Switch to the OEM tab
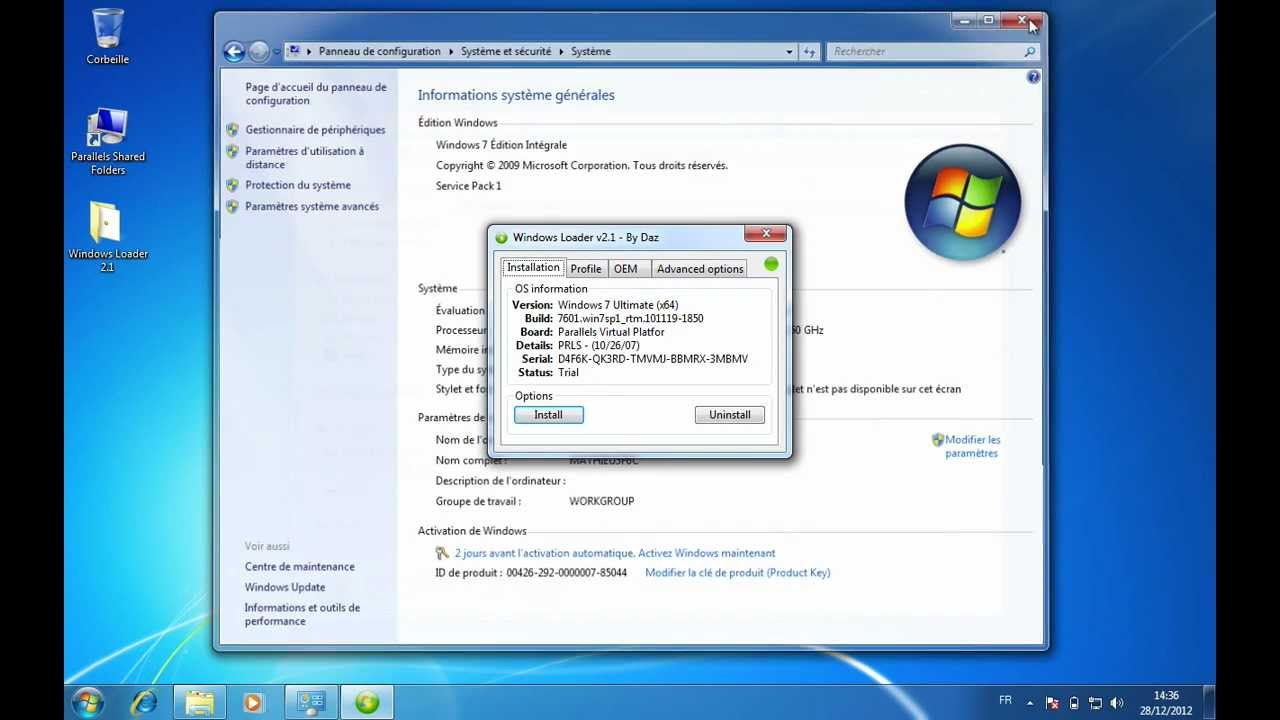This screenshot has width=1280, height=720. pyautogui.click(x=626, y=269)
